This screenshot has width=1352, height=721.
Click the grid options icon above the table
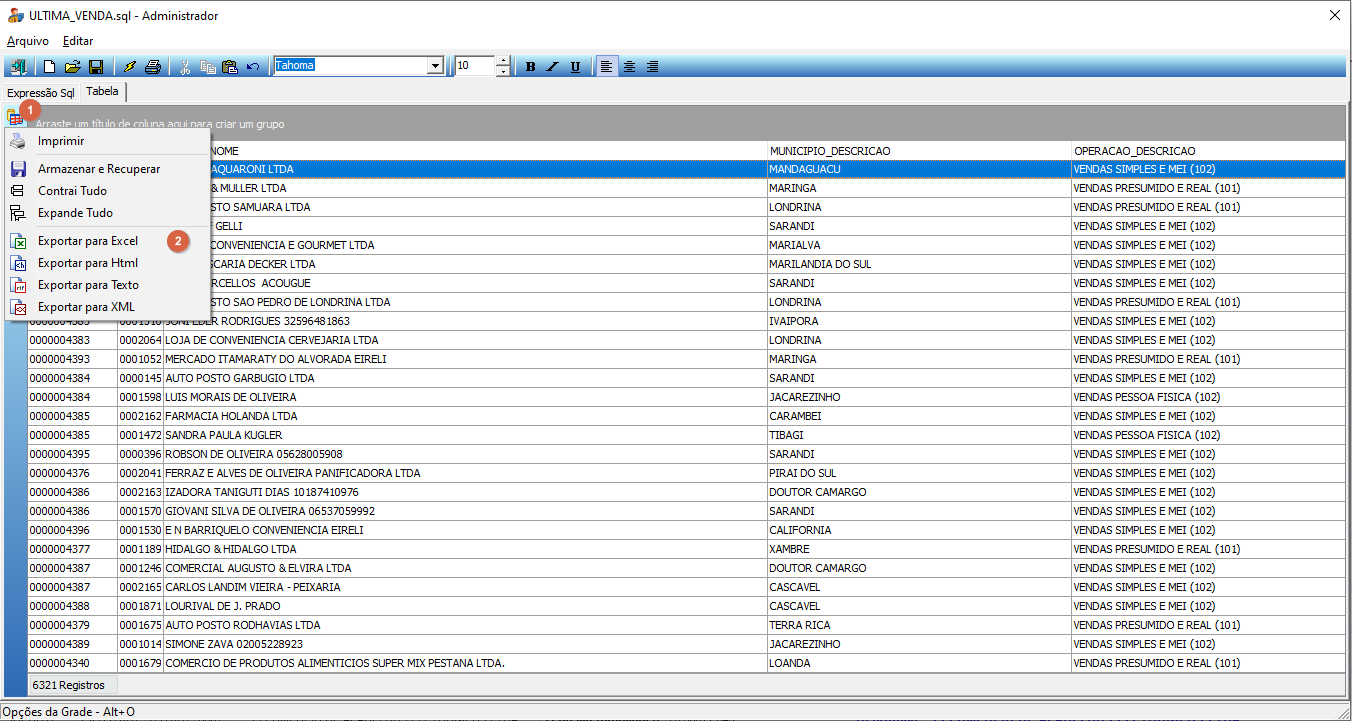click(16, 118)
